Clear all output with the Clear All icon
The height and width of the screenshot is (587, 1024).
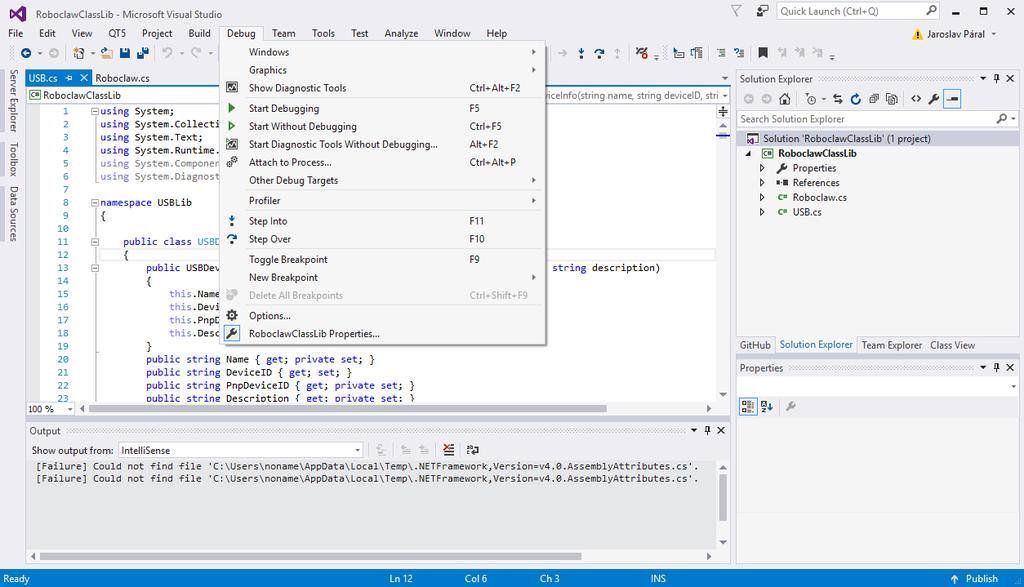click(x=449, y=450)
